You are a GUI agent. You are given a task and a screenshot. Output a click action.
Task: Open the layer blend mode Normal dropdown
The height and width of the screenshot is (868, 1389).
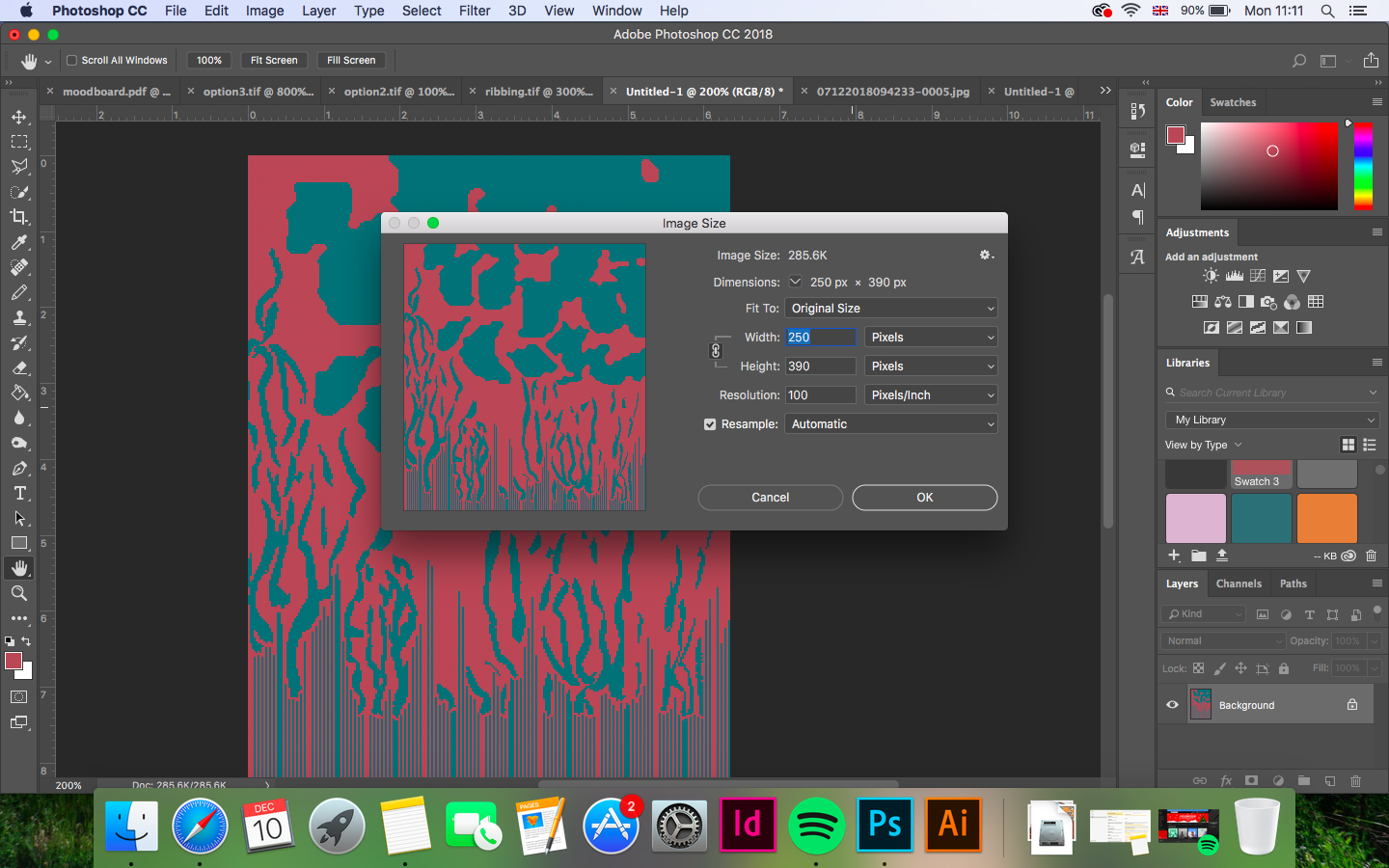(x=1223, y=640)
